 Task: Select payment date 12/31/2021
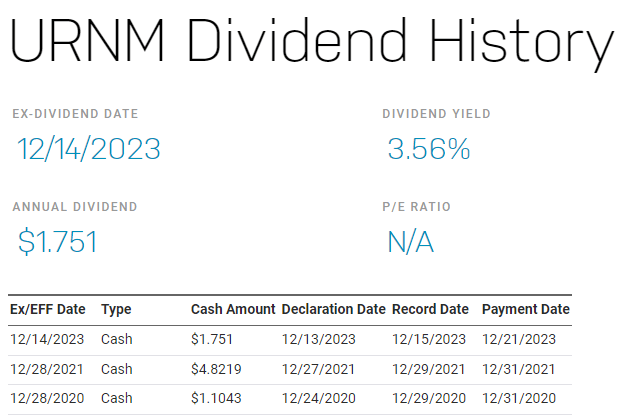tap(518, 369)
